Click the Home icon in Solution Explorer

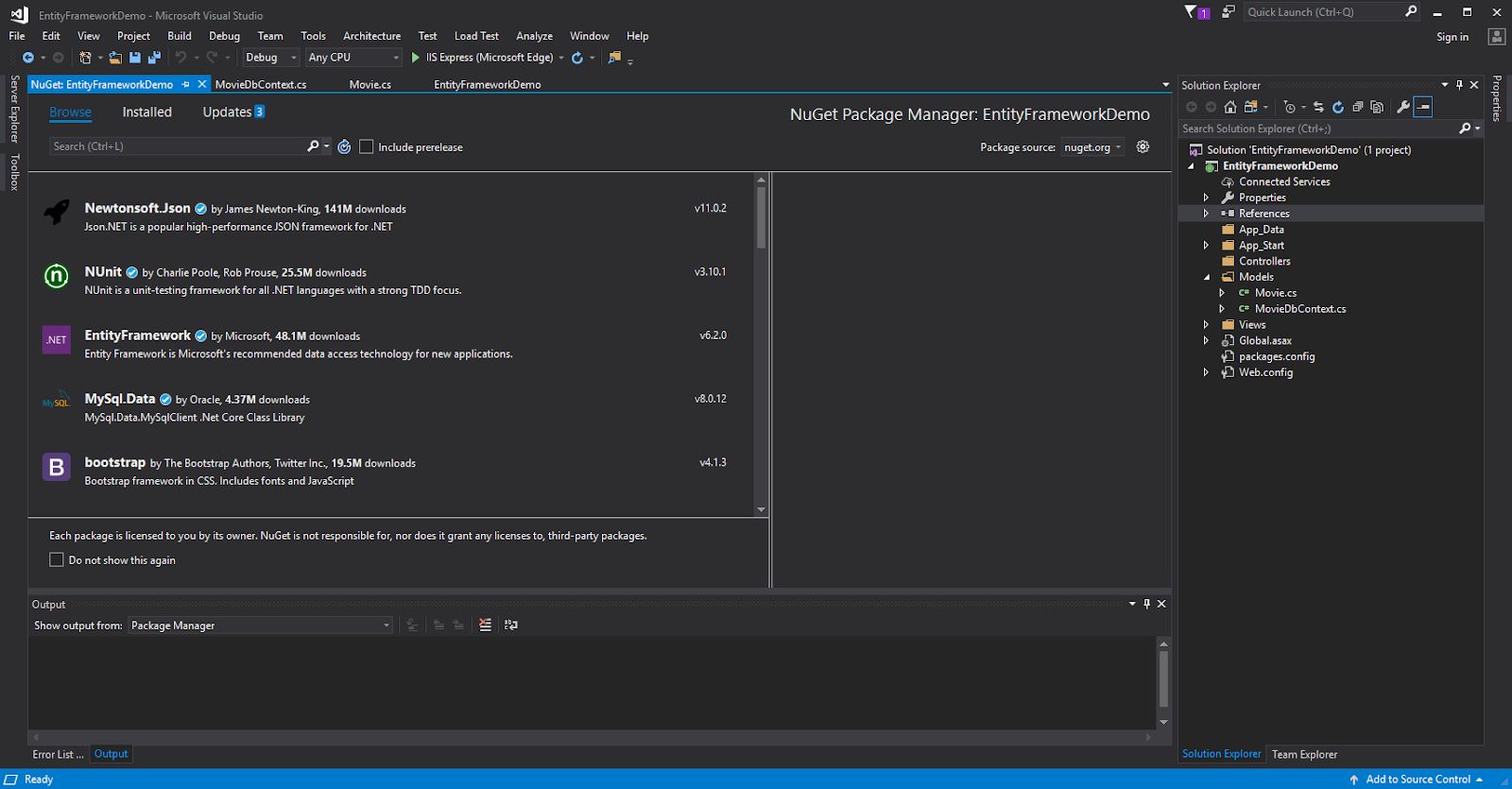pos(1229,107)
